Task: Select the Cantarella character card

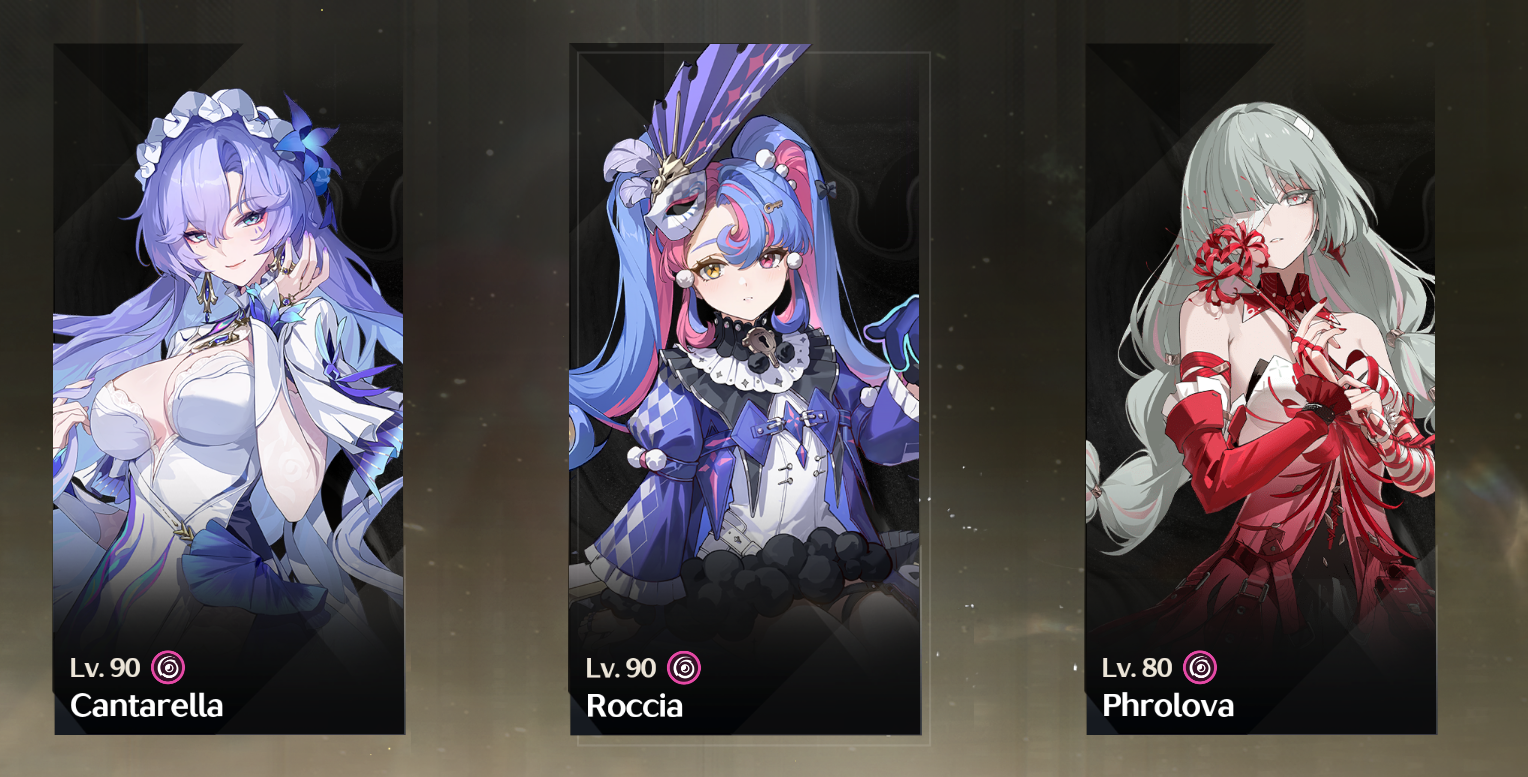Action: click(x=229, y=389)
